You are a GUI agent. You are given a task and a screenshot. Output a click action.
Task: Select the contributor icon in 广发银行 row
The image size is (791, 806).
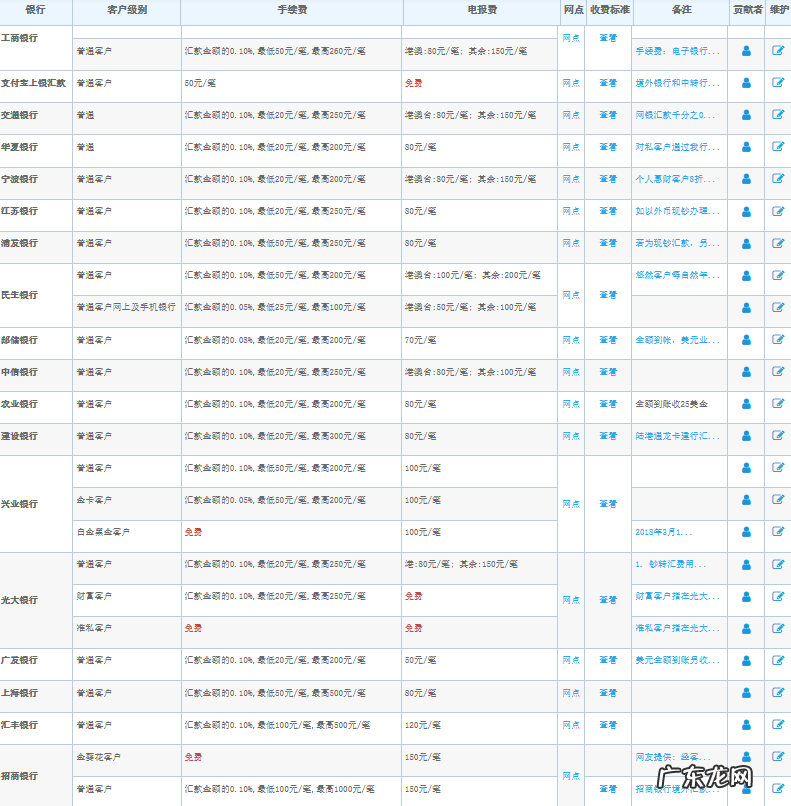(746, 660)
